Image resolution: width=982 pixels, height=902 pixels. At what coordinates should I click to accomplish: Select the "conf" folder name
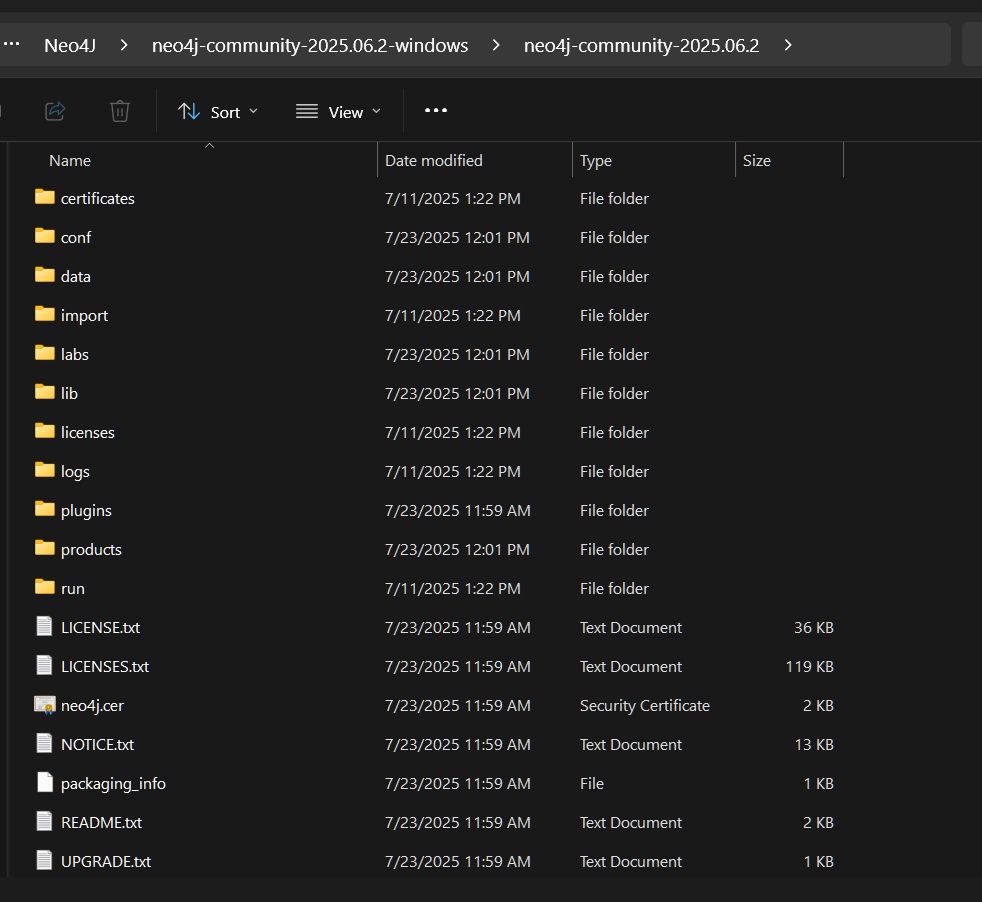[x=76, y=238]
